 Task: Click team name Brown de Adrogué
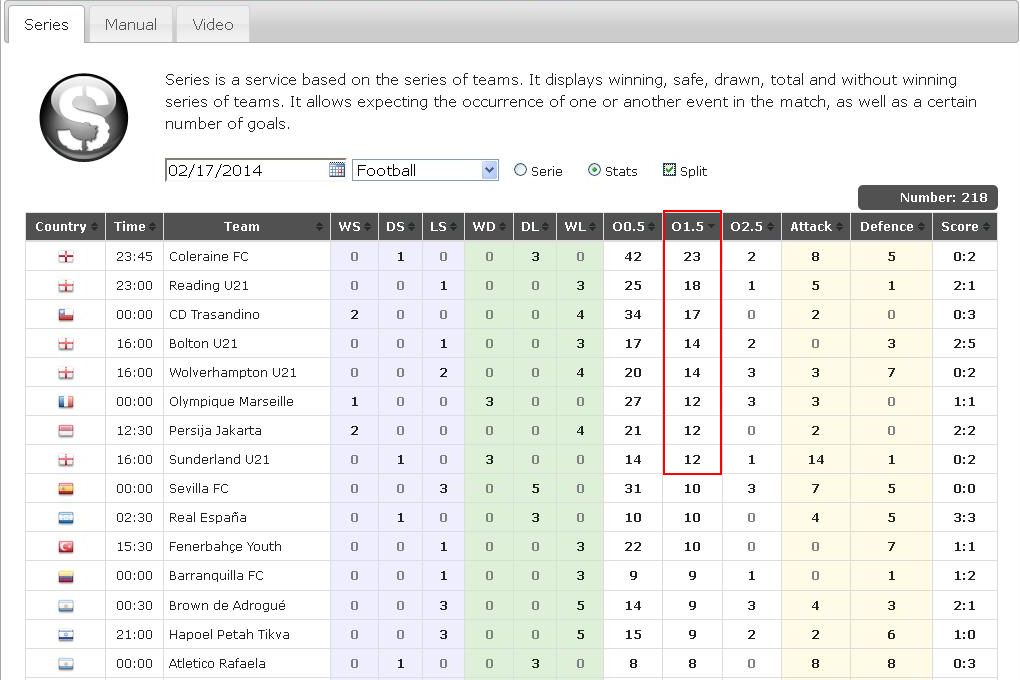(x=227, y=605)
